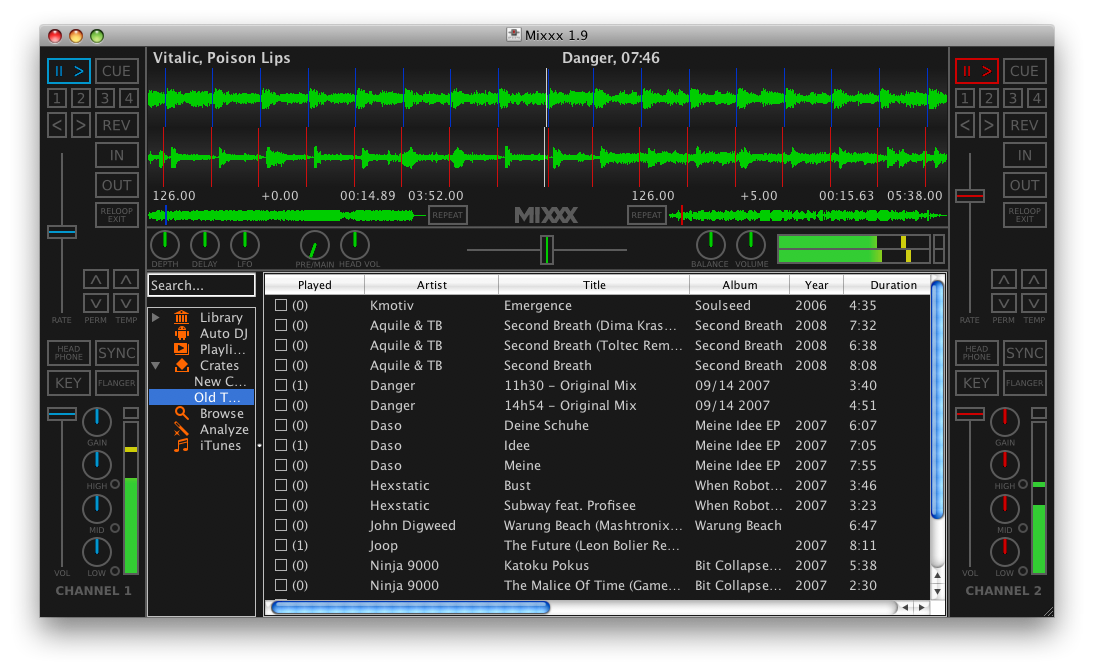This screenshot has width=1094, height=672.
Task: Click the crossfader slider handle
Action: tap(547, 249)
